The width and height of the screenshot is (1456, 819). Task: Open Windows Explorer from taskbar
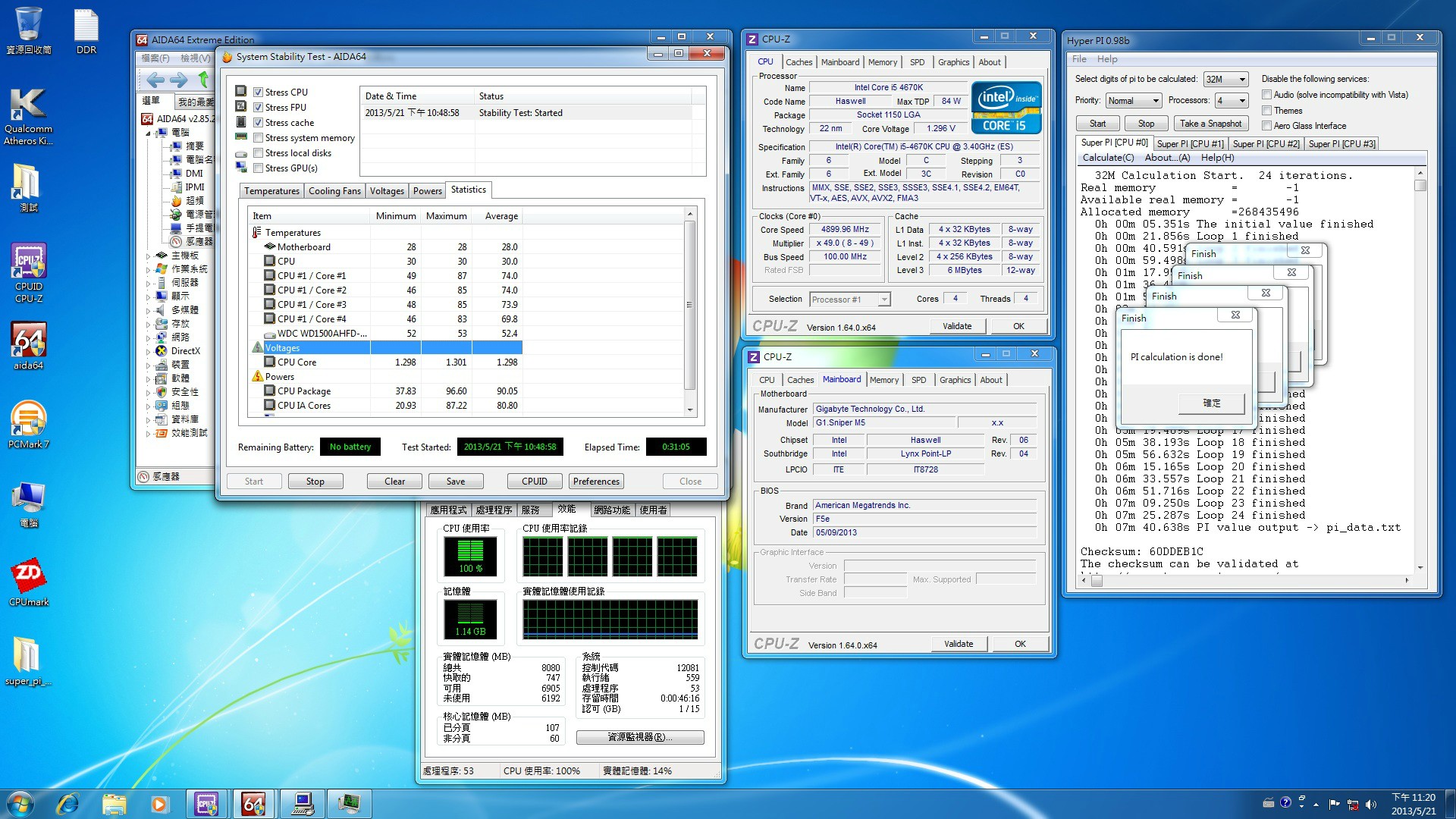pos(114,804)
